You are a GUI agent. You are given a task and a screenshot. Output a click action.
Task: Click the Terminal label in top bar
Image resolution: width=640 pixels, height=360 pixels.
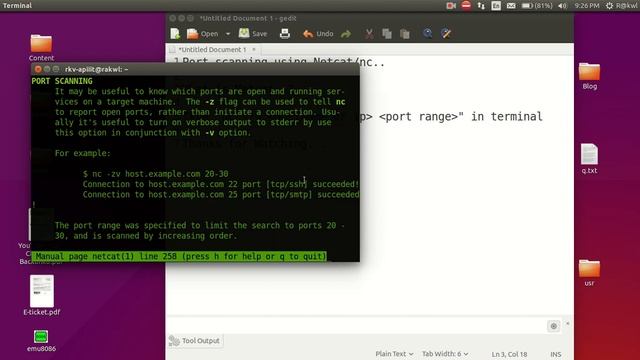(17, 6)
